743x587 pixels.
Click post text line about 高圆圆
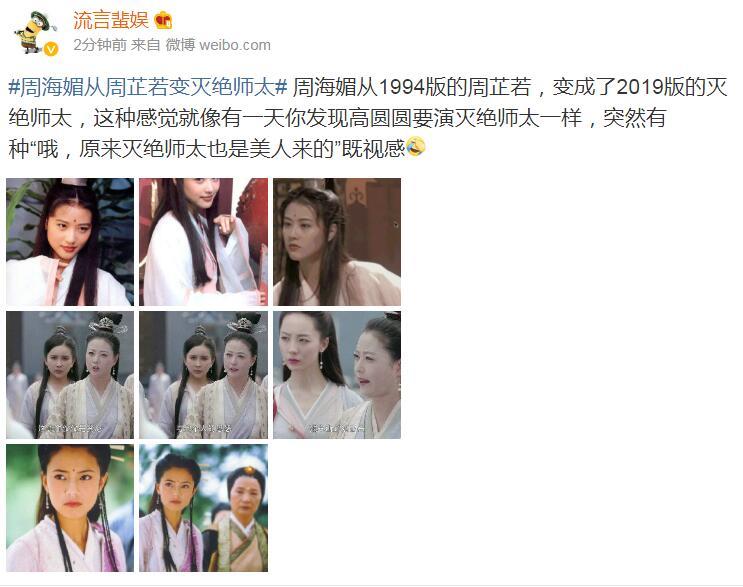coord(337,118)
